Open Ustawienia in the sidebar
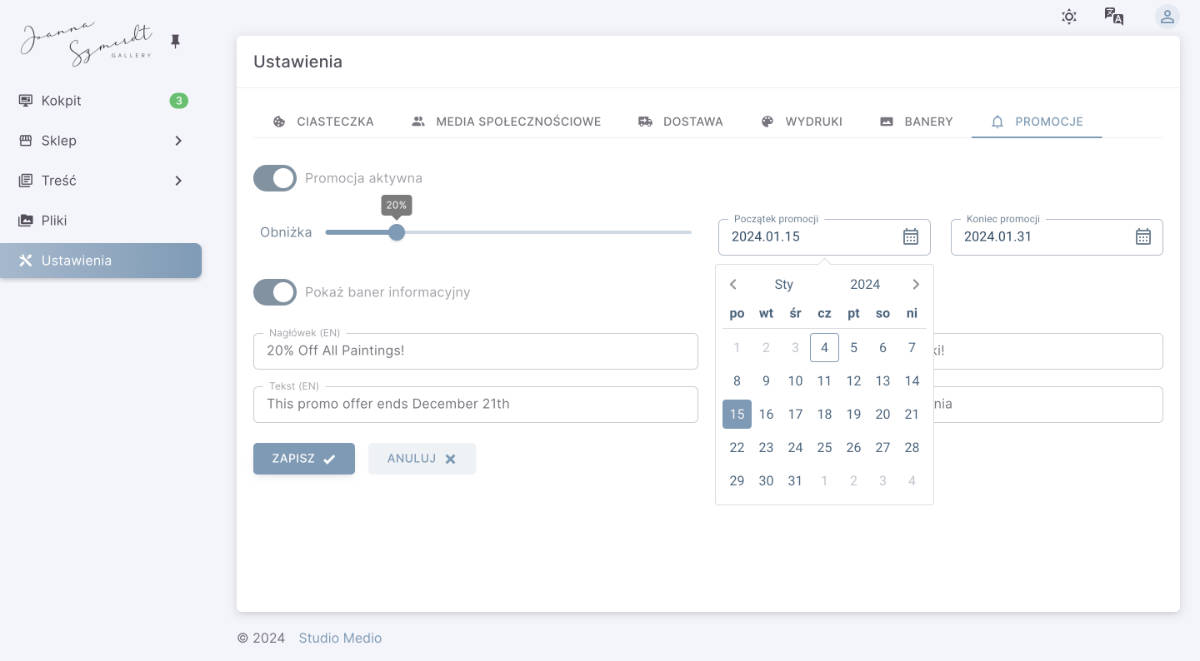 [x=101, y=260]
